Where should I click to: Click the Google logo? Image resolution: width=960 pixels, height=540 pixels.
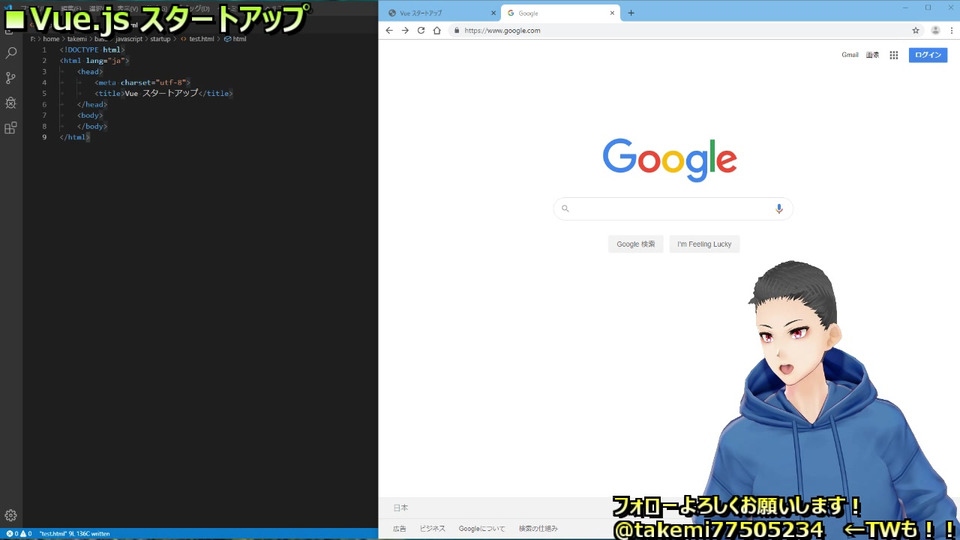click(x=670, y=160)
